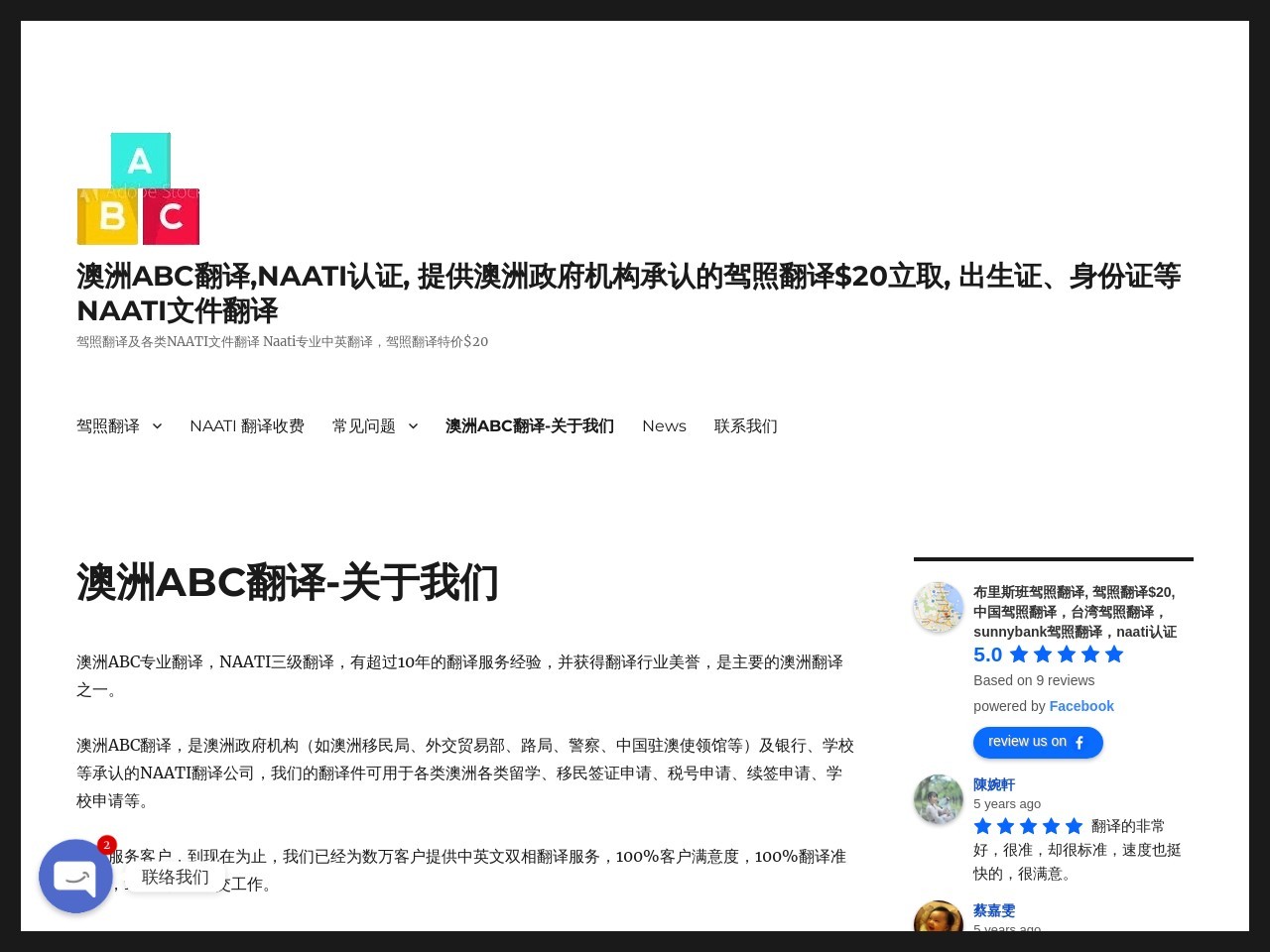Viewport: 1270px width, 952px height.
Task: Expand the 常见问题 dropdown menu
Action: pos(363,425)
